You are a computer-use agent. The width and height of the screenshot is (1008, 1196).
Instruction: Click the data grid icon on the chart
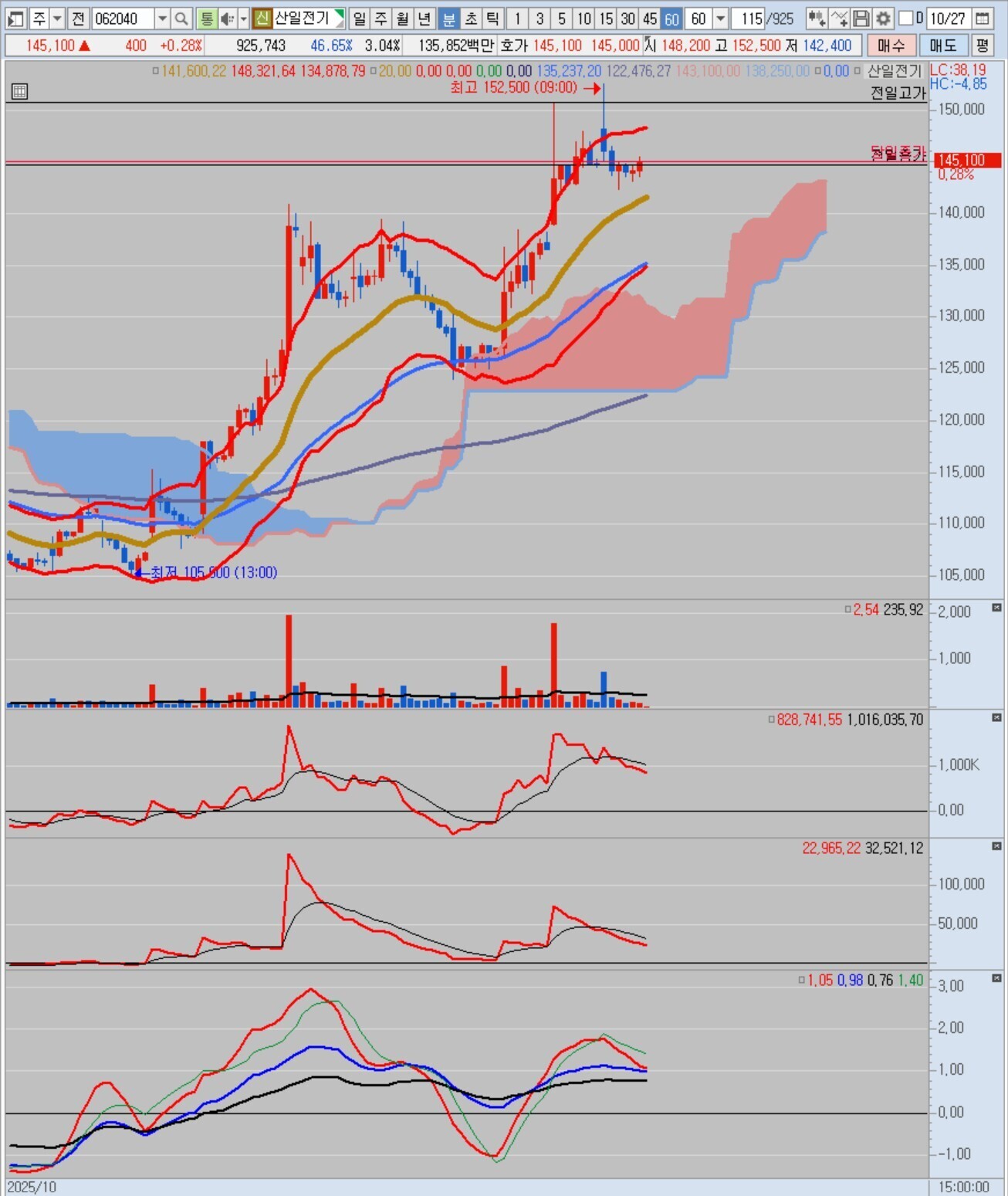(19, 92)
